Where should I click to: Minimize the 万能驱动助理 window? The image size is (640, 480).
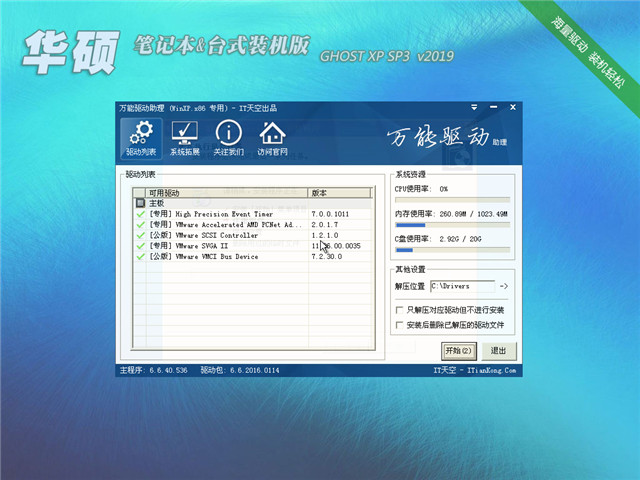pos(493,107)
